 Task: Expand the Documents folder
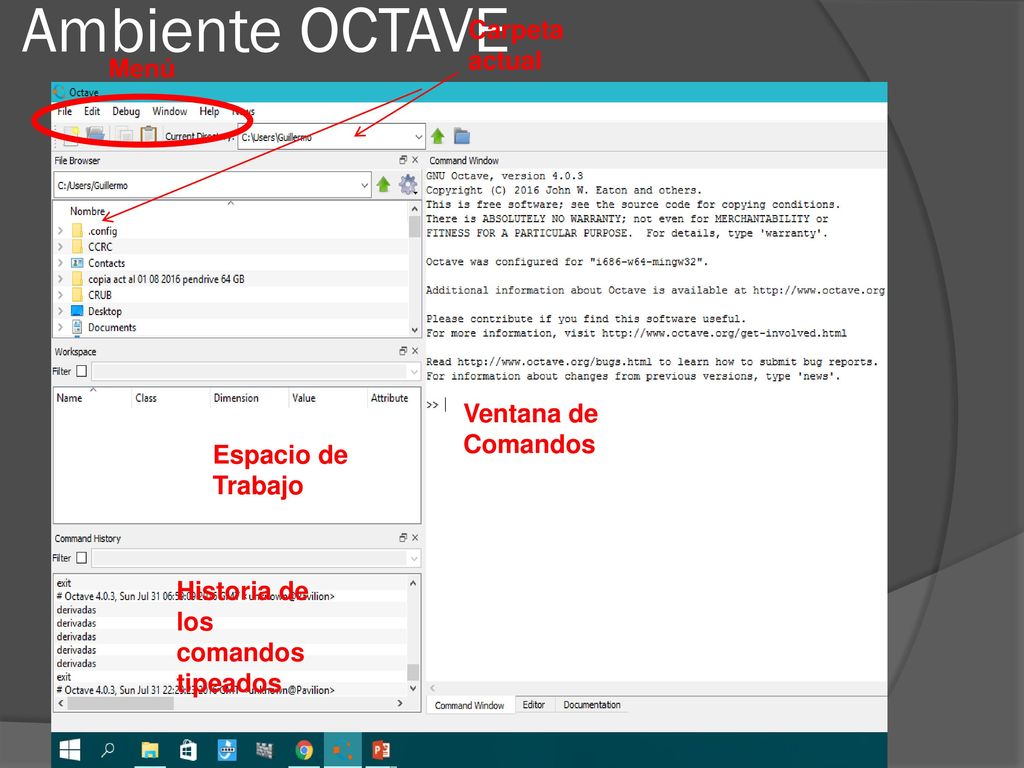tap(60, 327)
